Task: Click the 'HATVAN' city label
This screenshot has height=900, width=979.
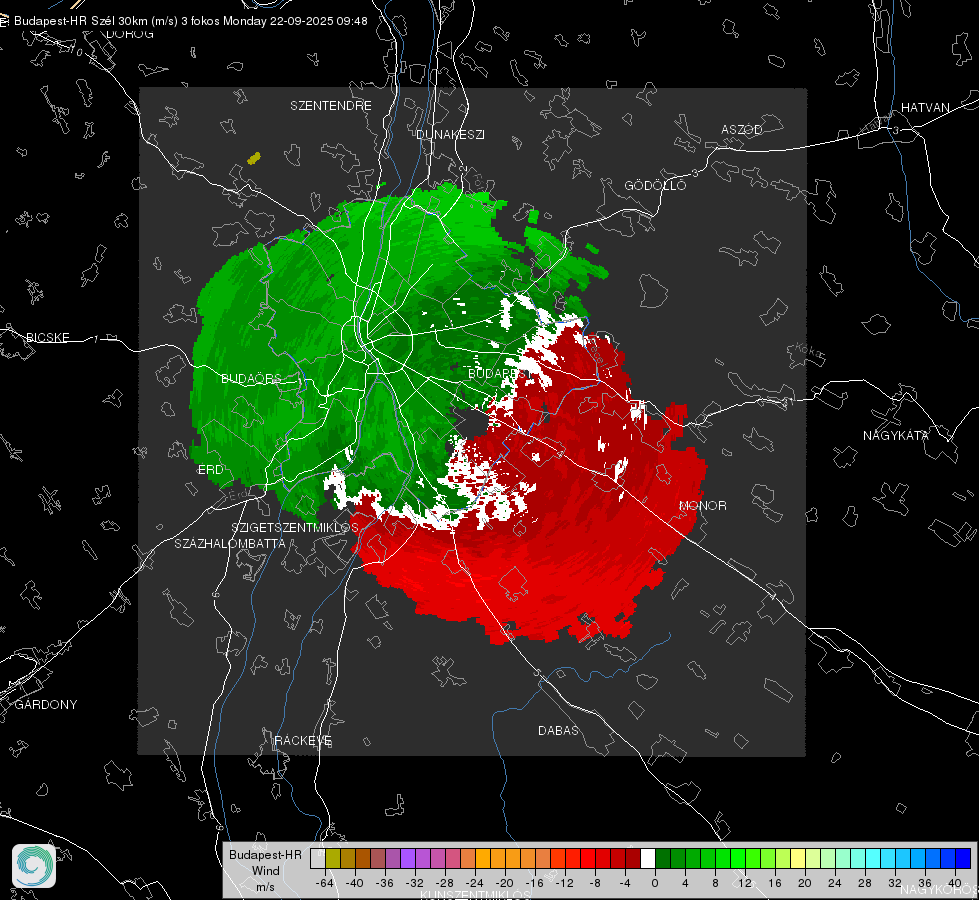Action: coord(925,107)
